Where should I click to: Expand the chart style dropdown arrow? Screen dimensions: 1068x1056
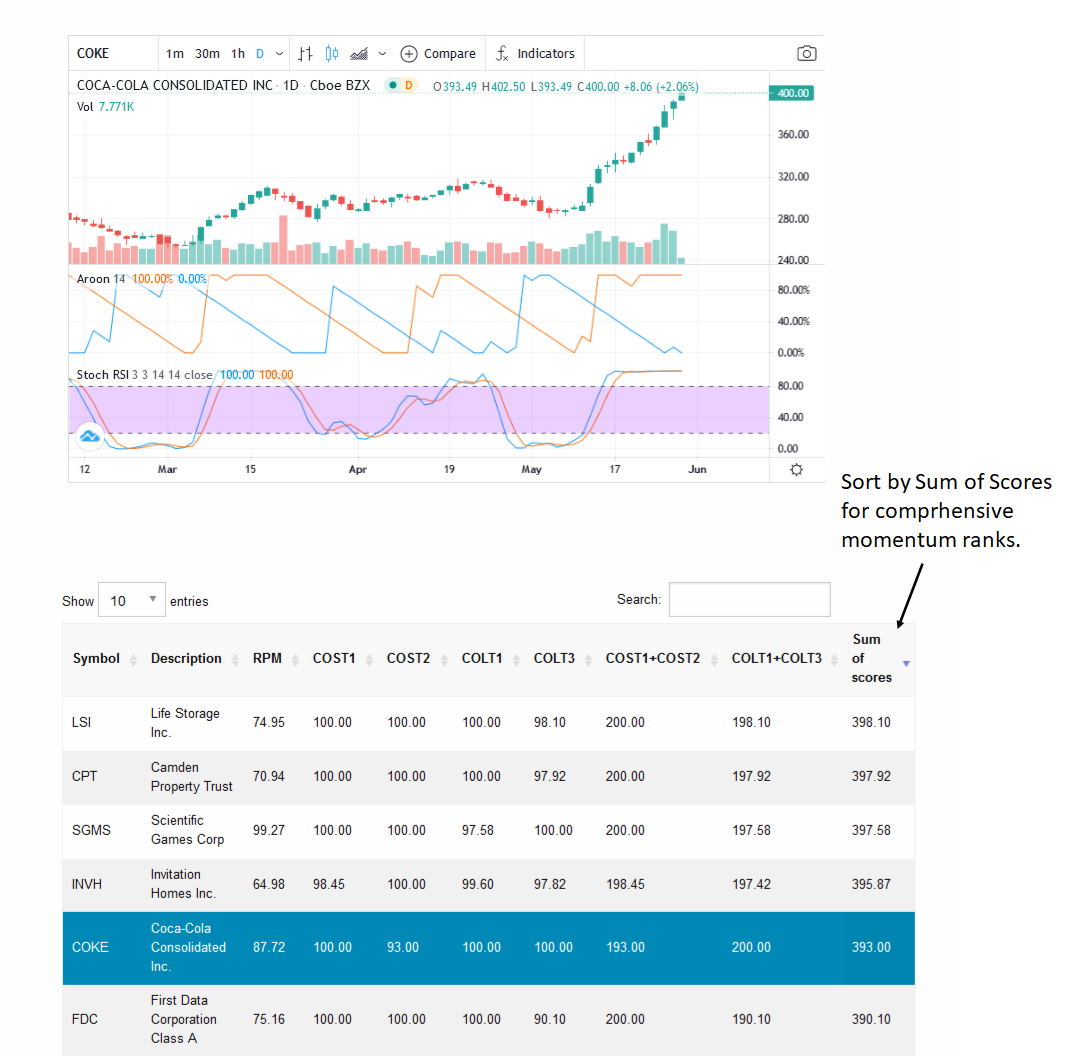pyautogui.click(x=382, y=54)
